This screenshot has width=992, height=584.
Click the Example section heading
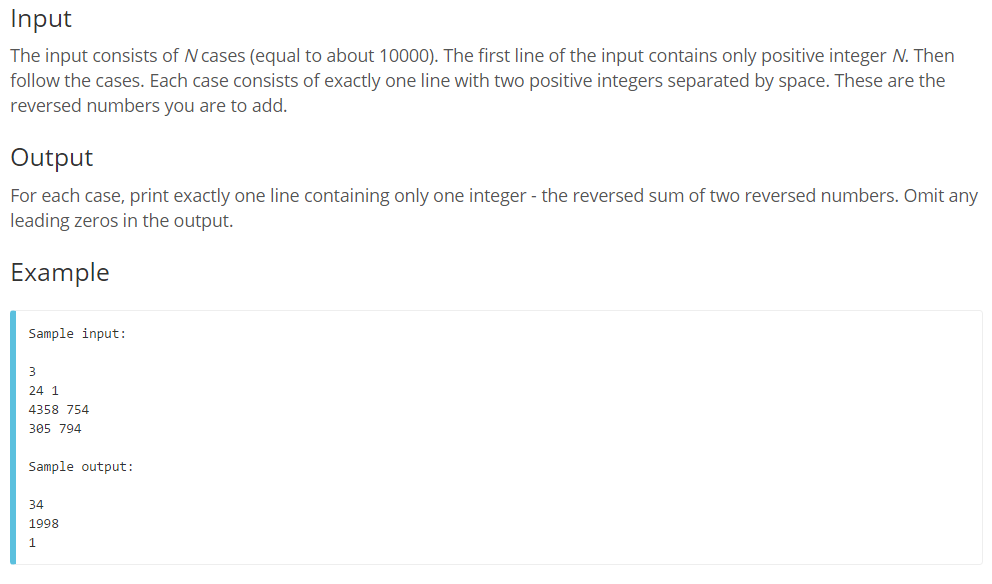click(x=59, y=273)
